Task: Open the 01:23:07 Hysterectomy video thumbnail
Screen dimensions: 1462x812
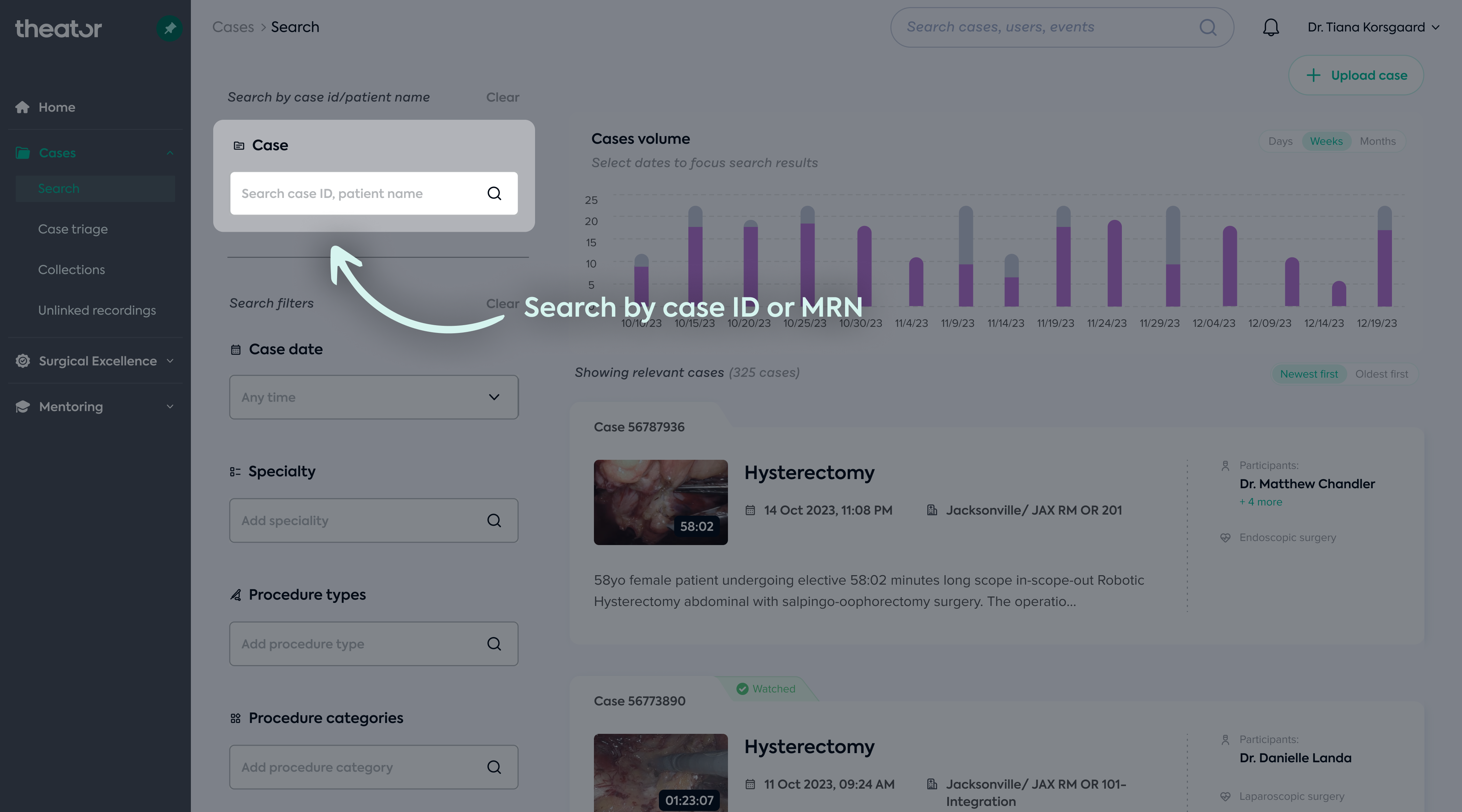Action: click(661, 773)
